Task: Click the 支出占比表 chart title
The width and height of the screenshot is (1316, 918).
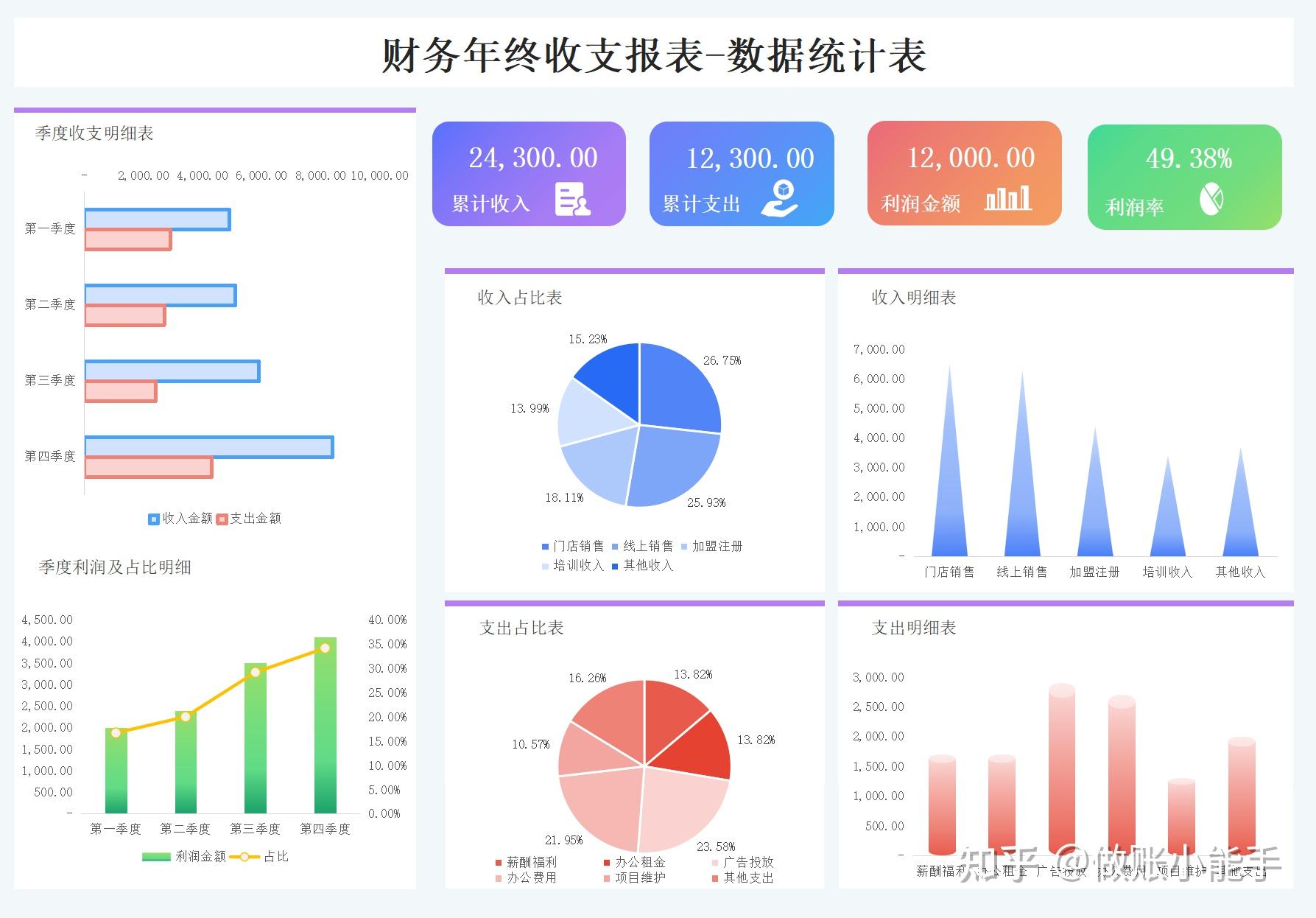Action: click(x=521, y=628)
